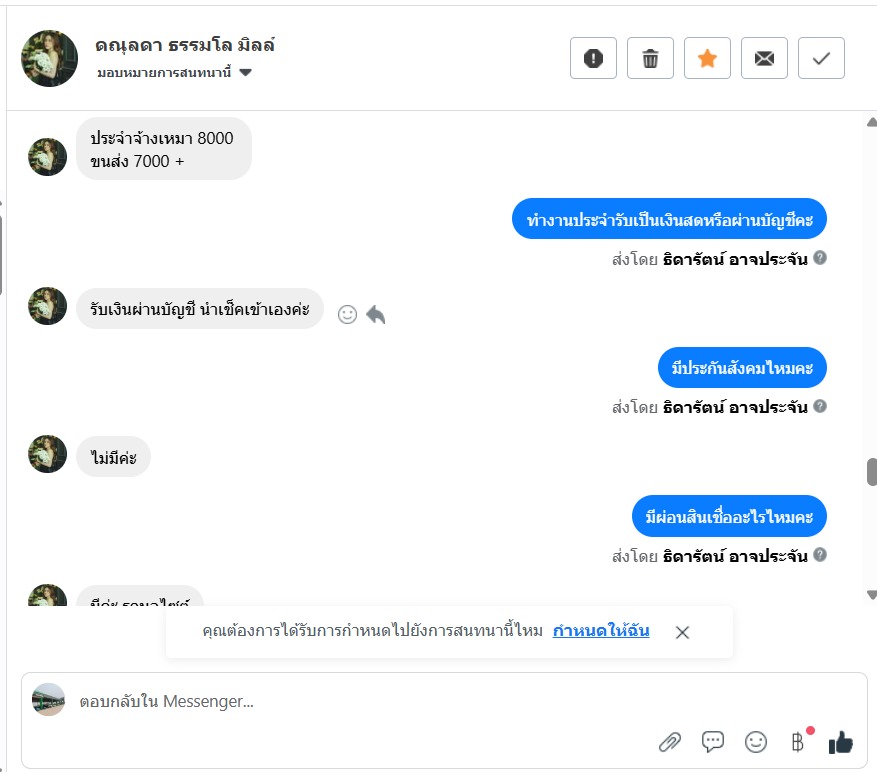This screenshot has width=877, height=772.
Task: Reply to รับเงินผ่านบัญชี message using arrow
Action: click(x=376, y=314)
